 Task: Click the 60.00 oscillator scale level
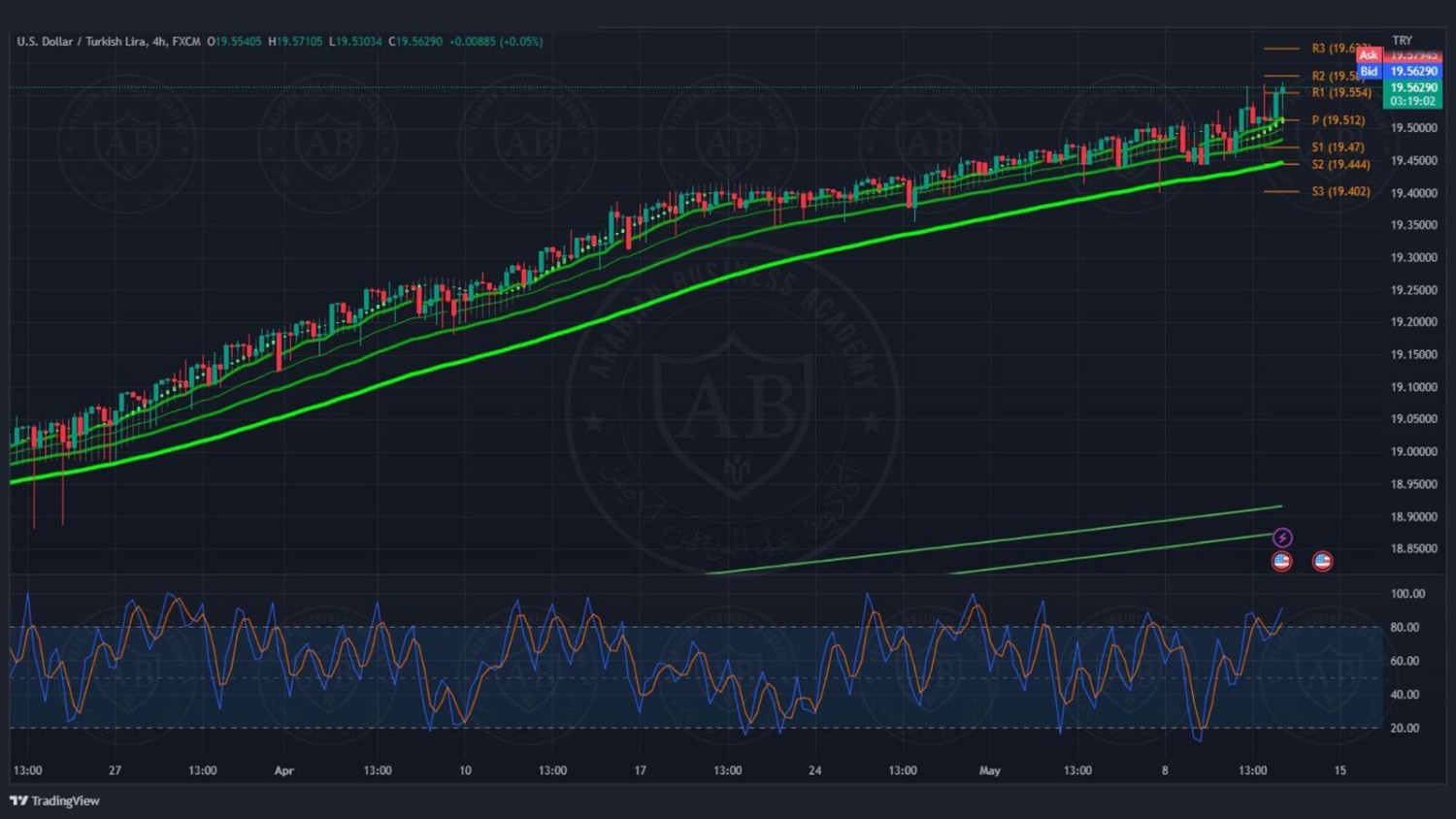(1405, 661)
